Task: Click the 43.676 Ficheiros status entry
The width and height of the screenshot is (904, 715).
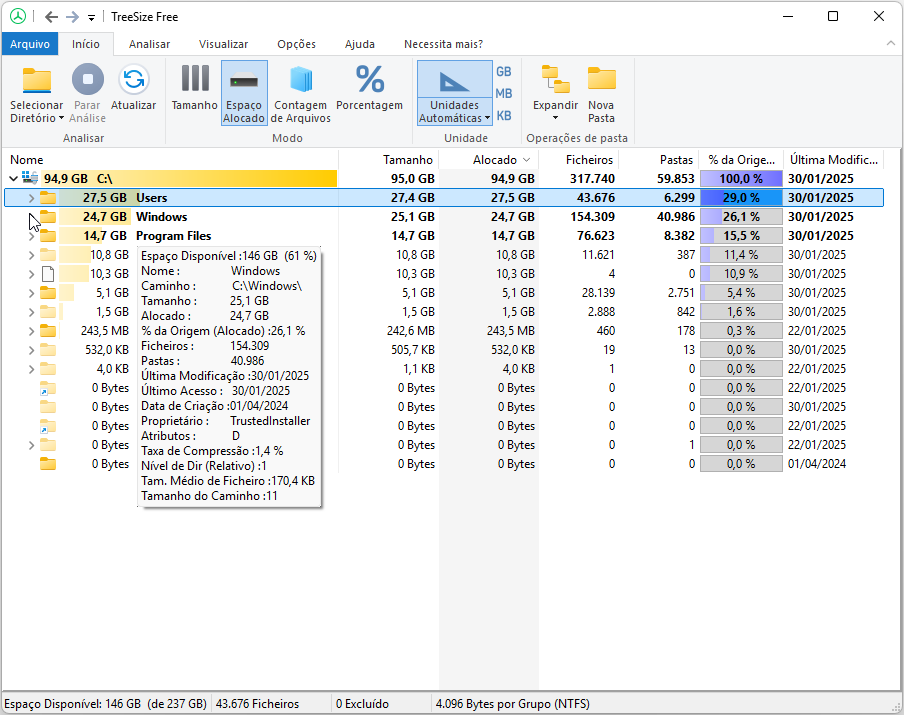Action: pyautogui.click(x=257, y=704)
